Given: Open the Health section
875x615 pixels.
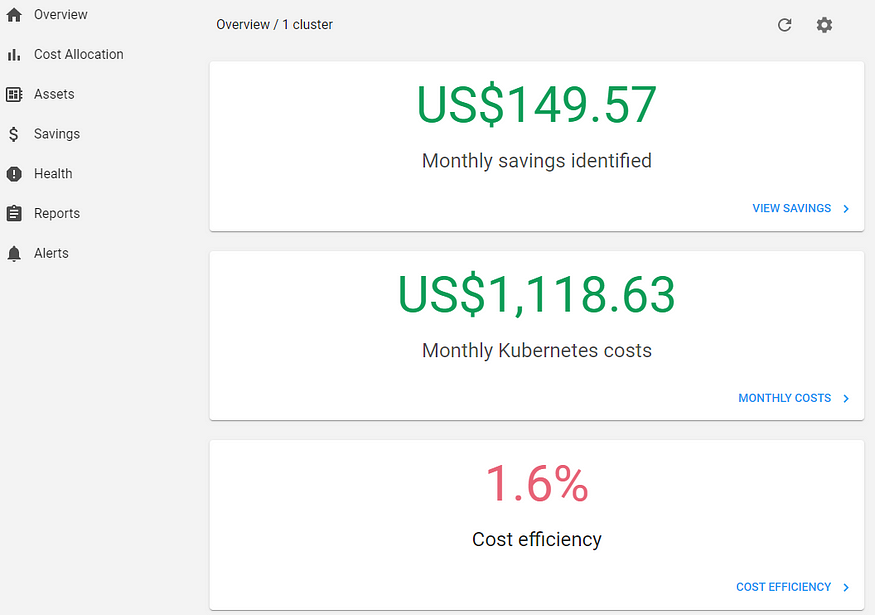Looking at the screenshot, I should click(x=53, y=174).
